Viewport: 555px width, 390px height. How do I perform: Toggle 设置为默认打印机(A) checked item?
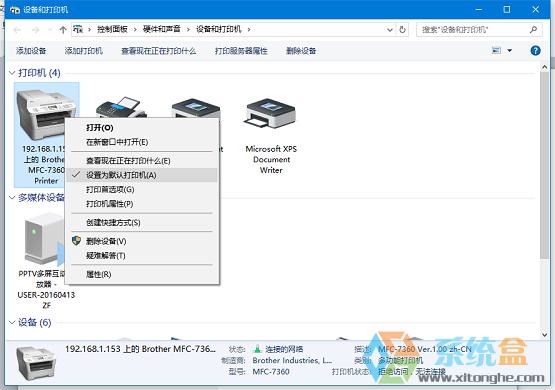coord(142,175)
